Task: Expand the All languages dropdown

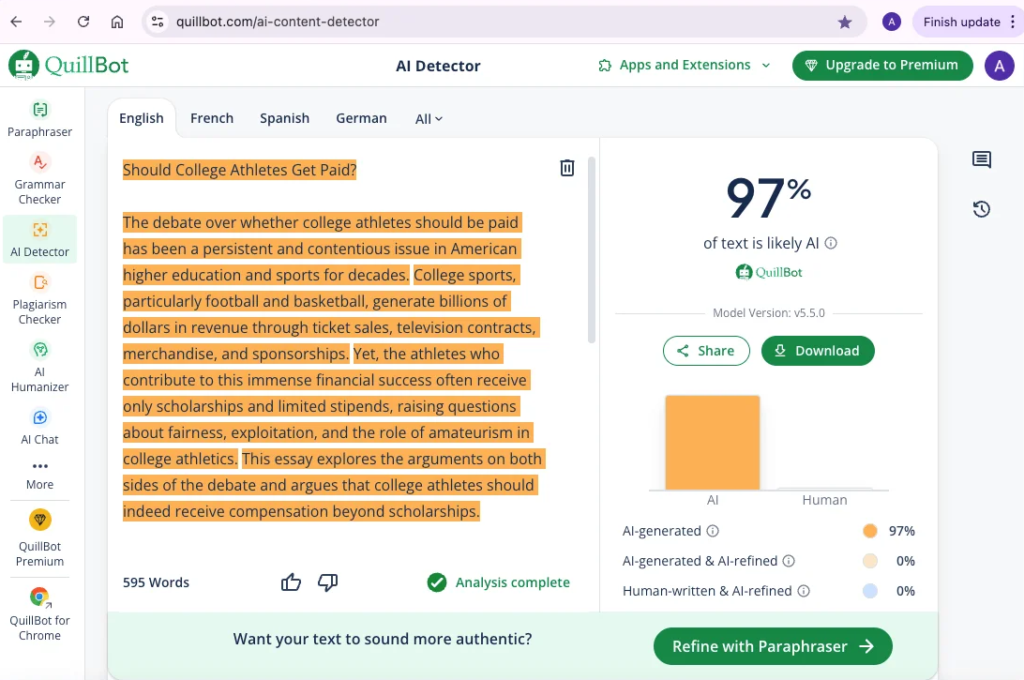Action: coord(429,119)
